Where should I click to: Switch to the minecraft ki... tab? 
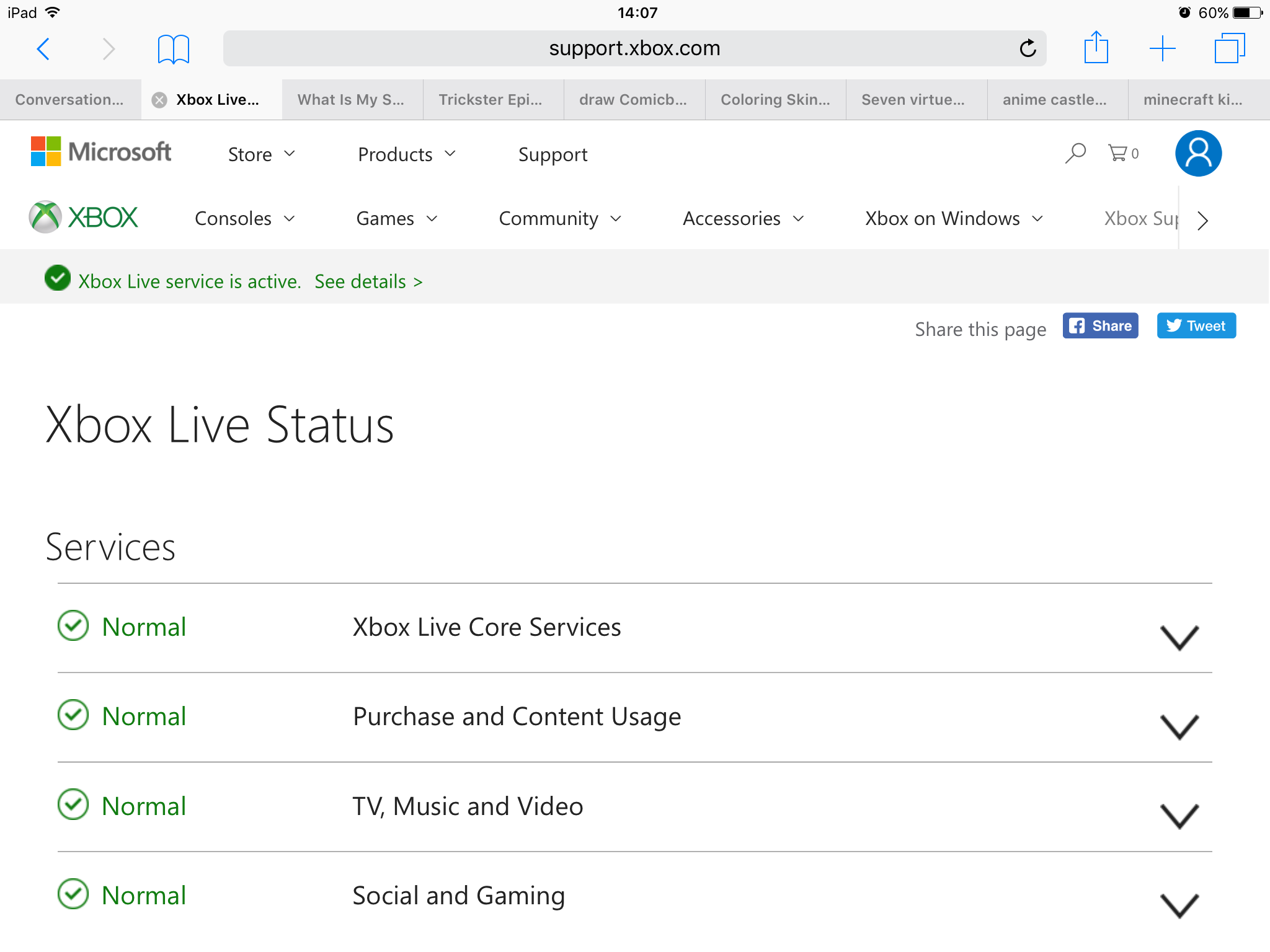tap(1198, 100)
